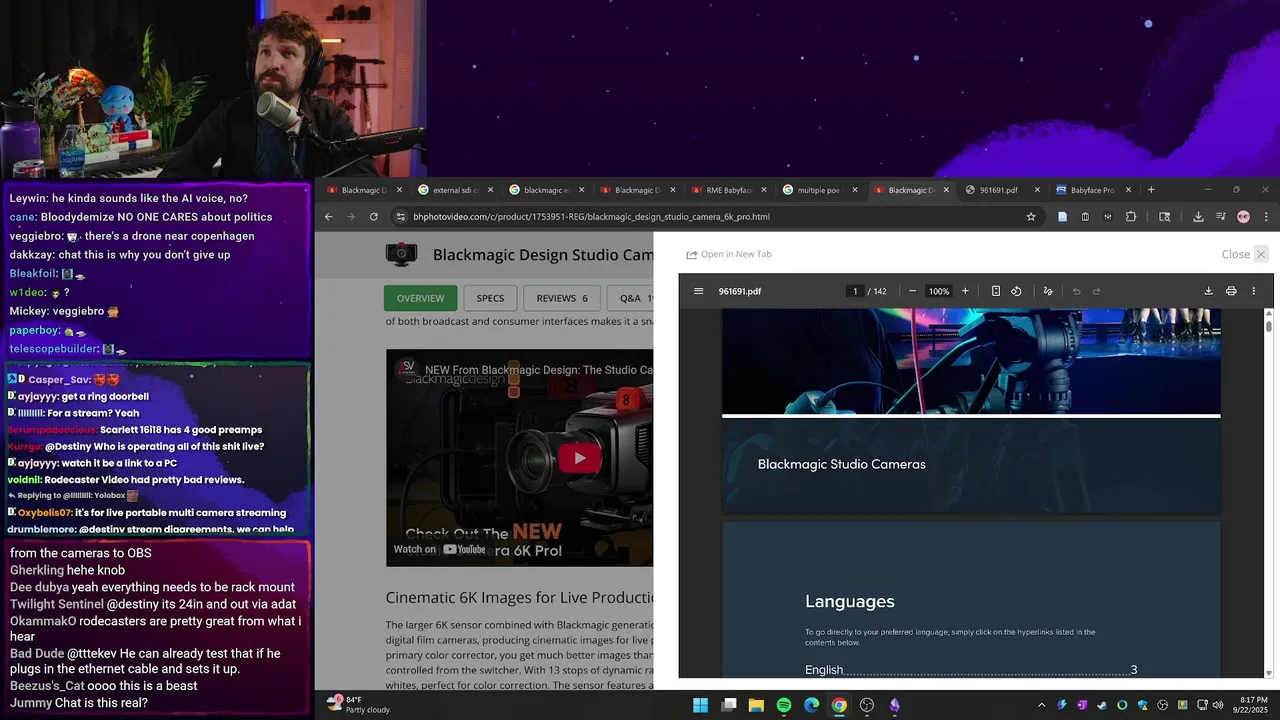The width and height of the screenshot is (1280, 720).
Task: Click the Languages heading in the PDF
Action: 850,601
